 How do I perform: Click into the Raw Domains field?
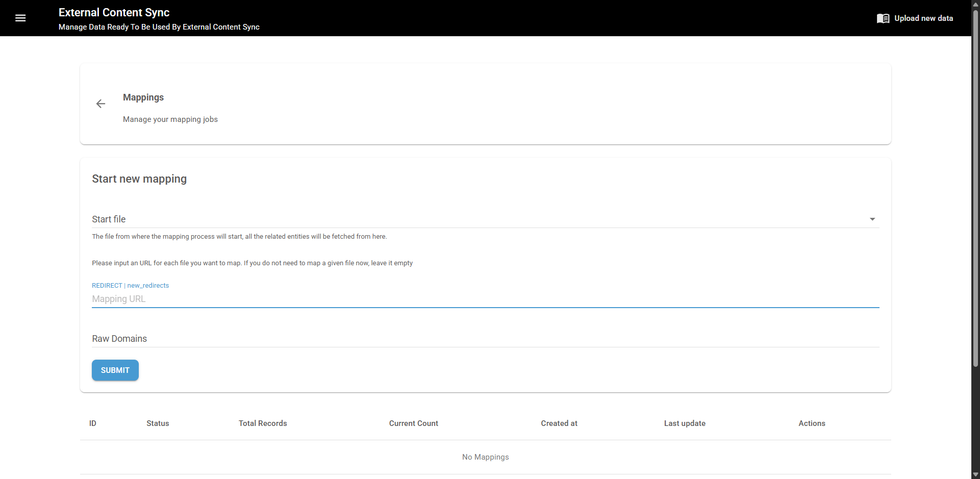click(485, 338)
